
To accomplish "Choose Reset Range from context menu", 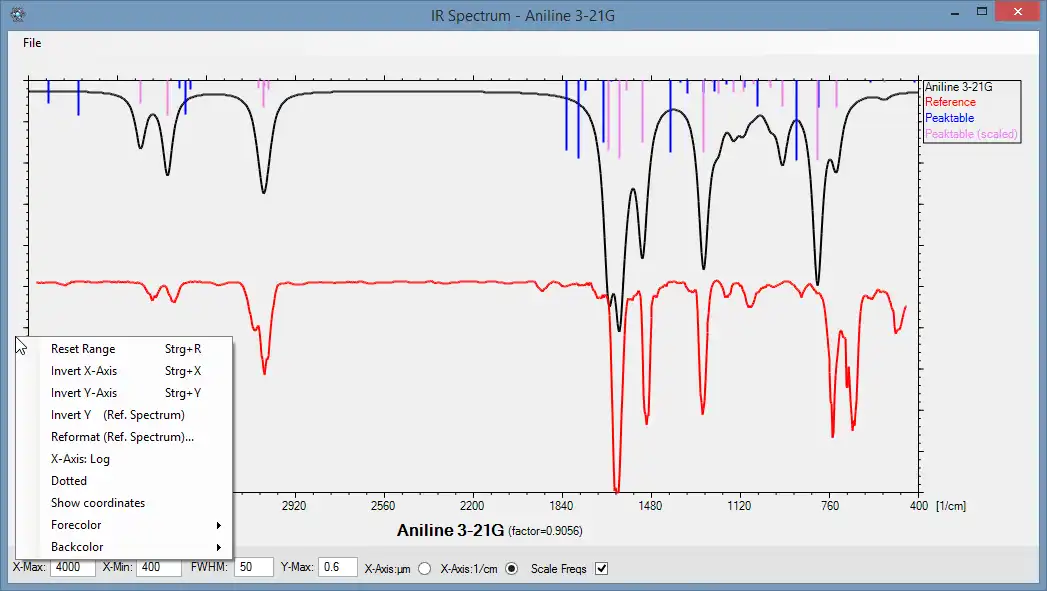I will click(124, 349).
